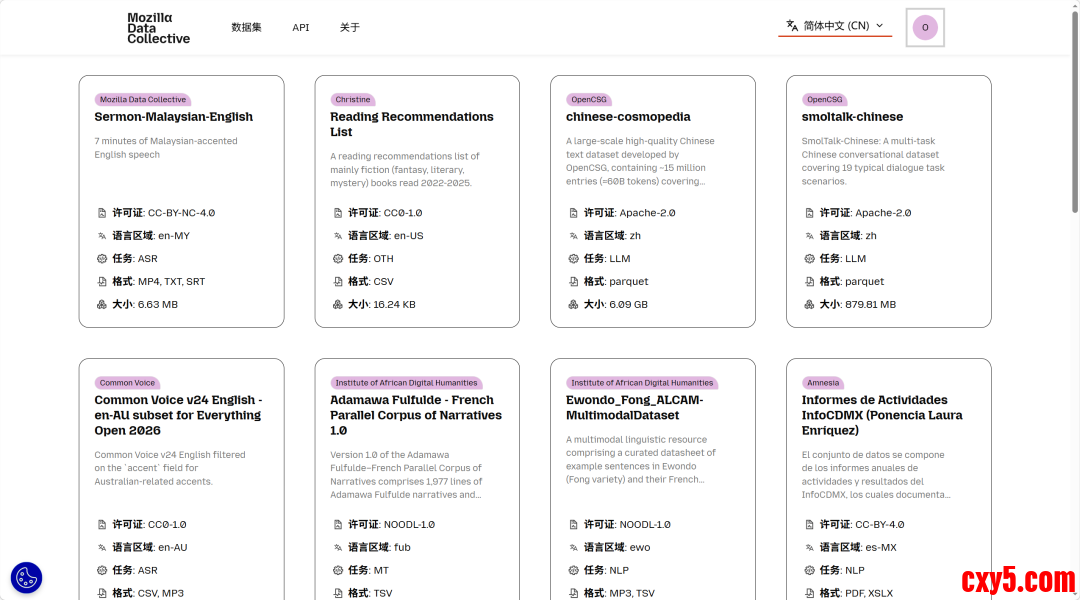Open the 简体中文 (CN) language dropdown
1080x600 pixels.
pos(835,26)
